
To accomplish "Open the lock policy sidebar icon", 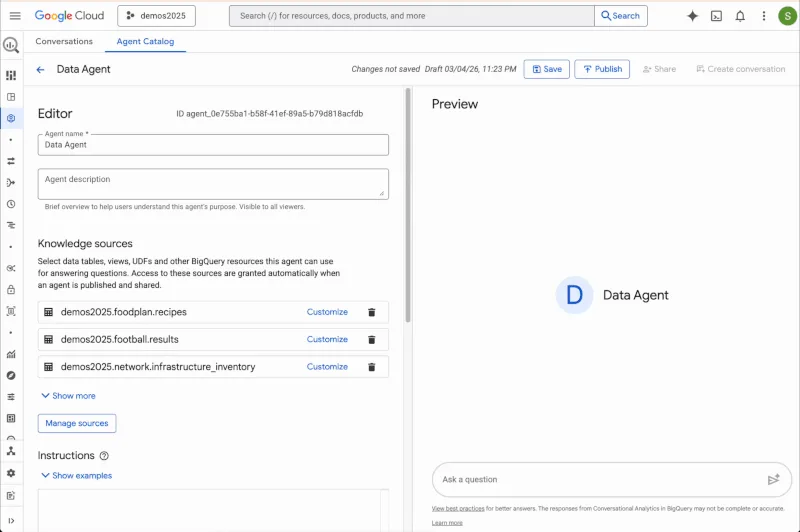I will tap(11, 290).
